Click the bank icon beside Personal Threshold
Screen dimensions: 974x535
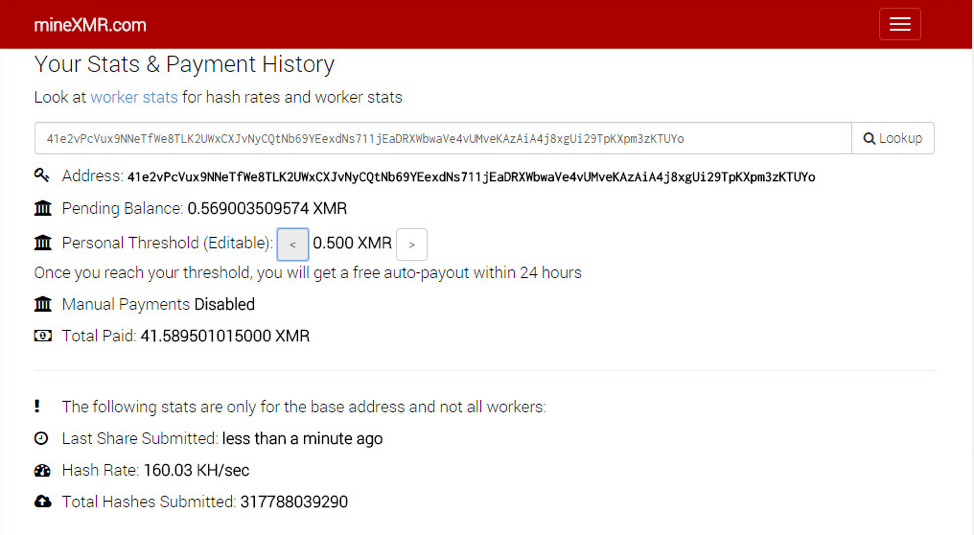point(42,242)
